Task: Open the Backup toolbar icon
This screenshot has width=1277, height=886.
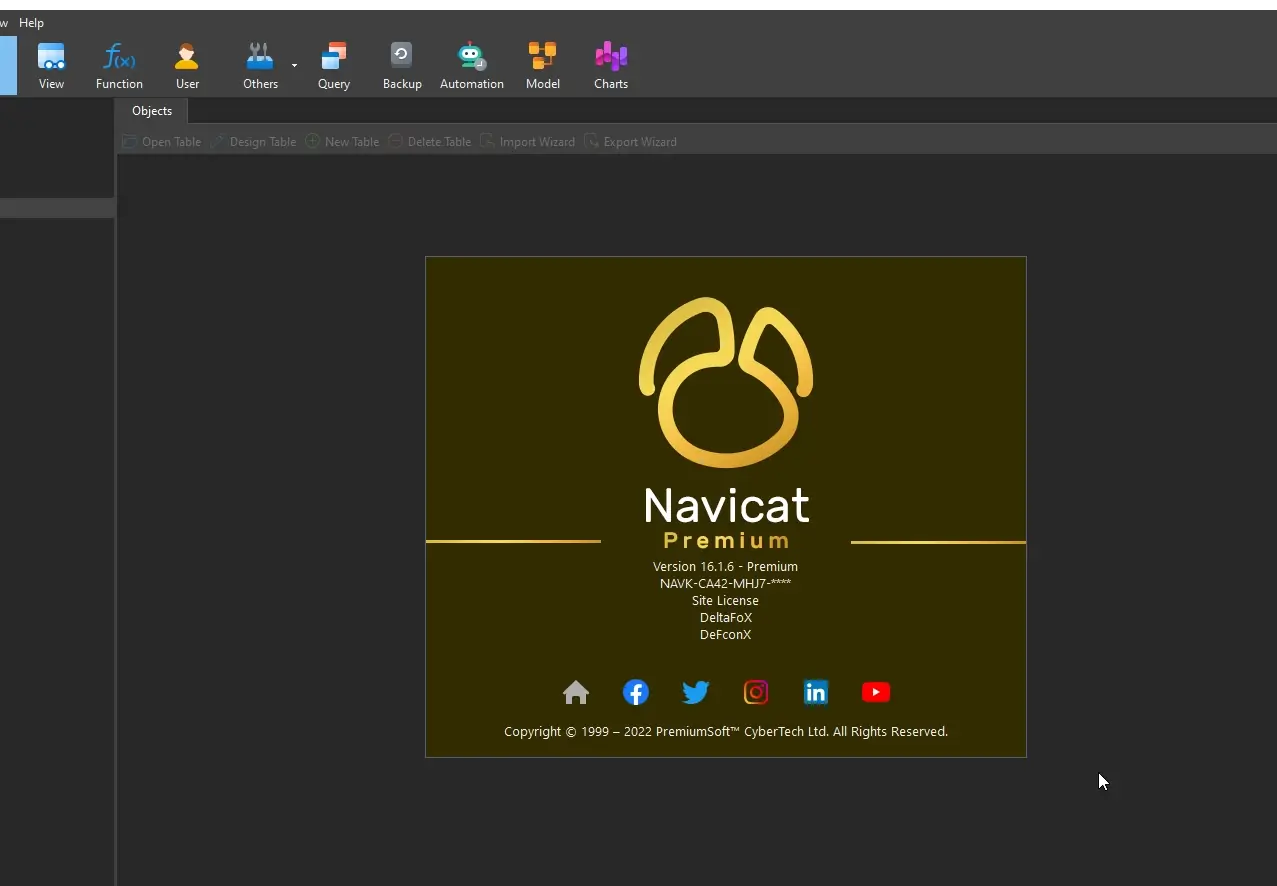Action: point(402,66)
